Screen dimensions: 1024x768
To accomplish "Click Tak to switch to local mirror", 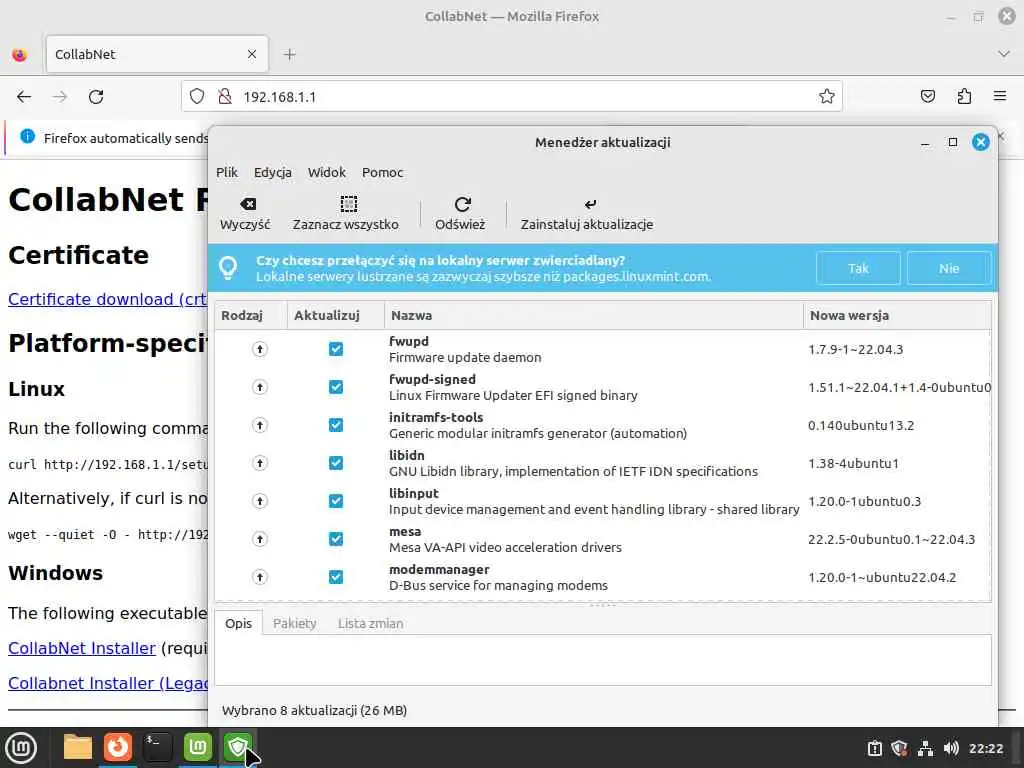I will [x=858, y=268].
